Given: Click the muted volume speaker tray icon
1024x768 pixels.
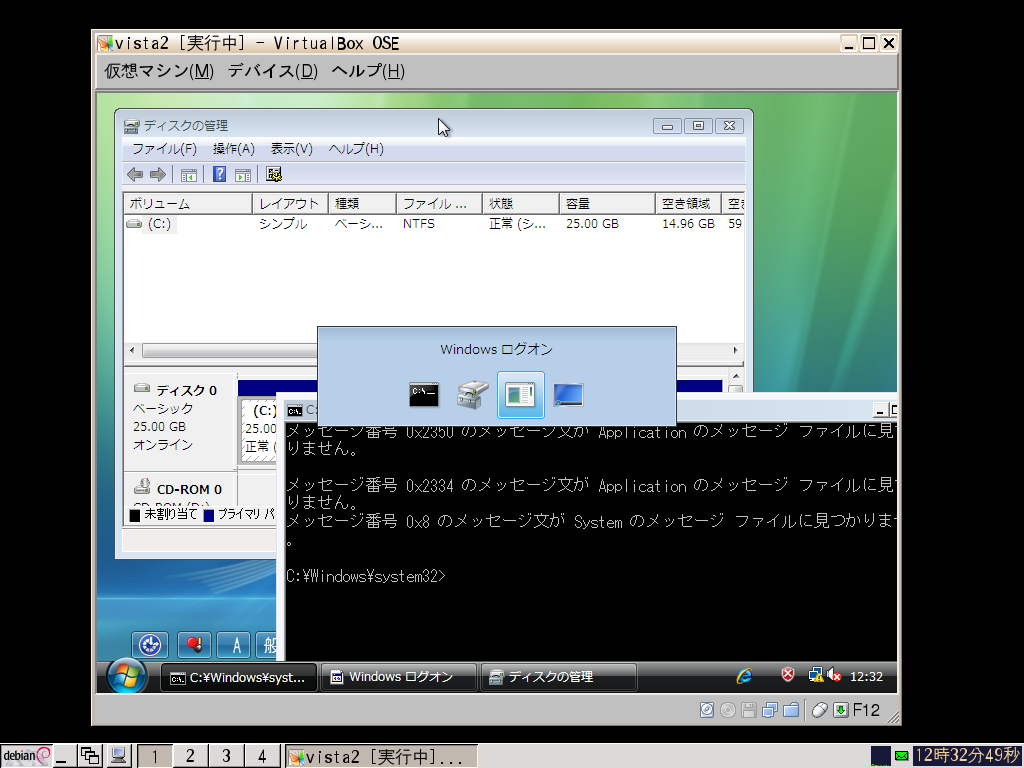Looking at the screenshot, I should (x=834, y=675).
